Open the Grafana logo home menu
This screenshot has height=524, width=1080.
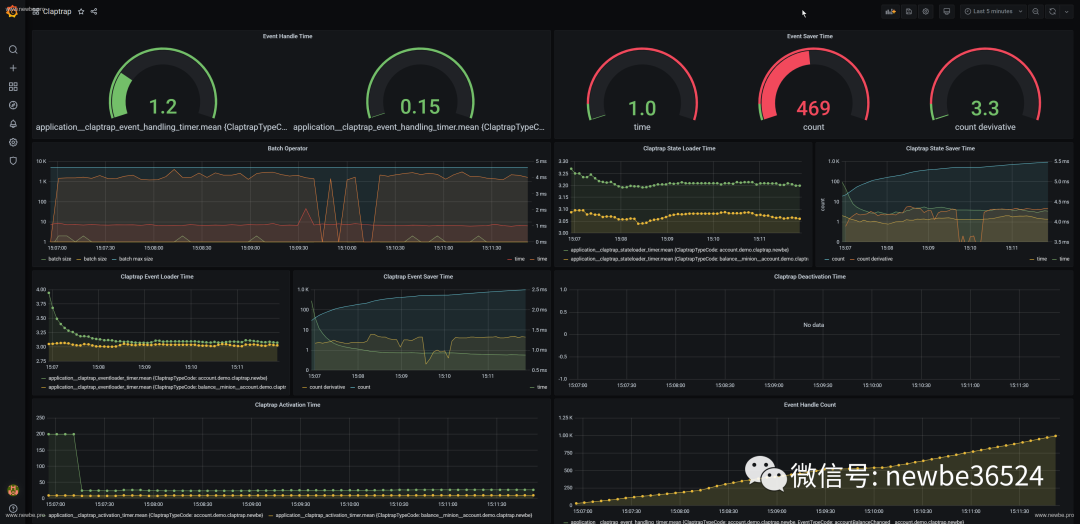(12, 12)
